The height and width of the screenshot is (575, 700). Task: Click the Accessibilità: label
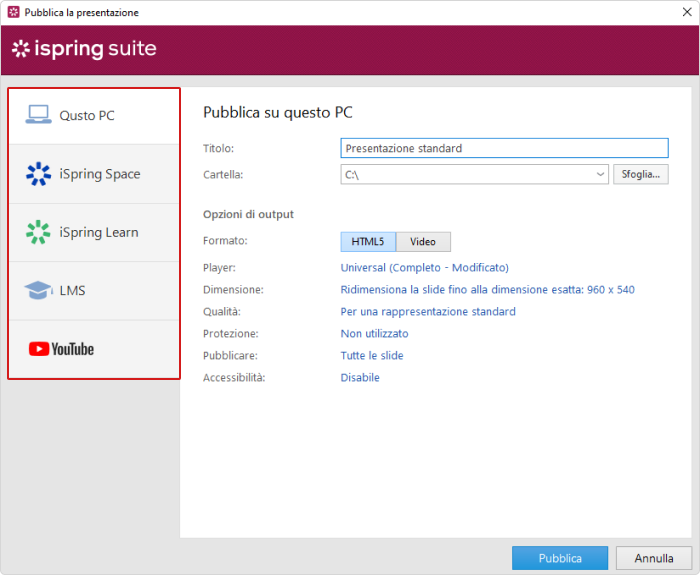point(234,377)
